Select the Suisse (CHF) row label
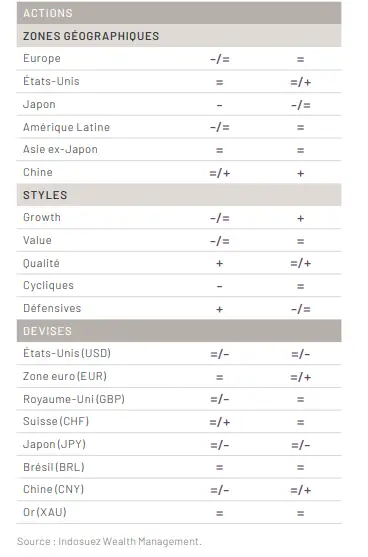Viewport: 368px width, 557px height. 56,421
